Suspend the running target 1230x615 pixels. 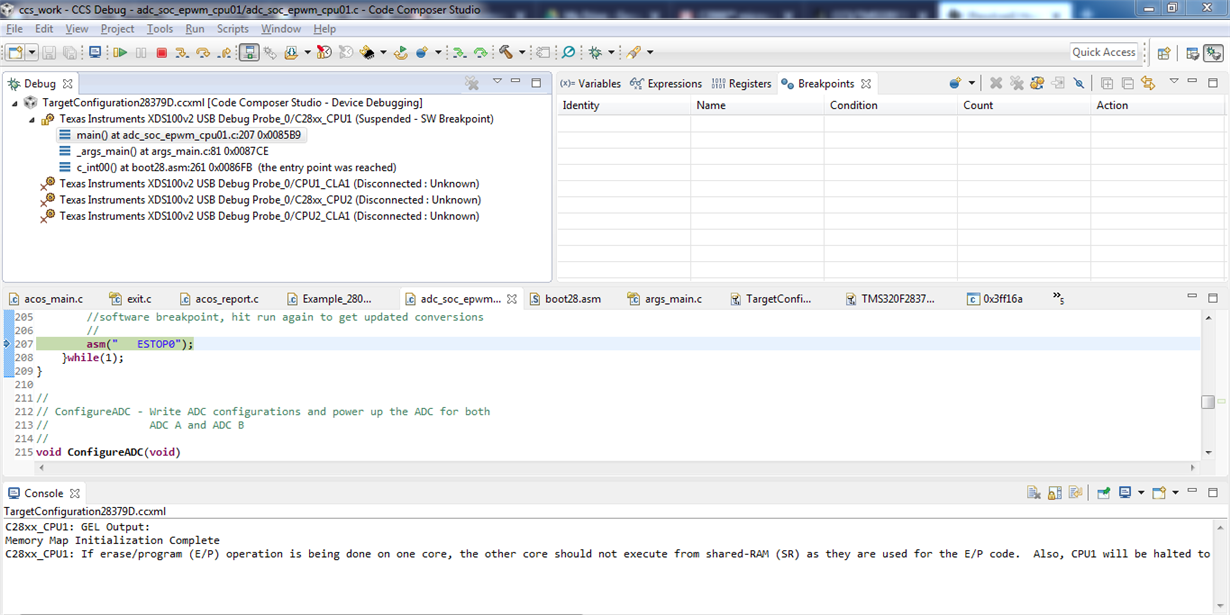pos(141,52)
